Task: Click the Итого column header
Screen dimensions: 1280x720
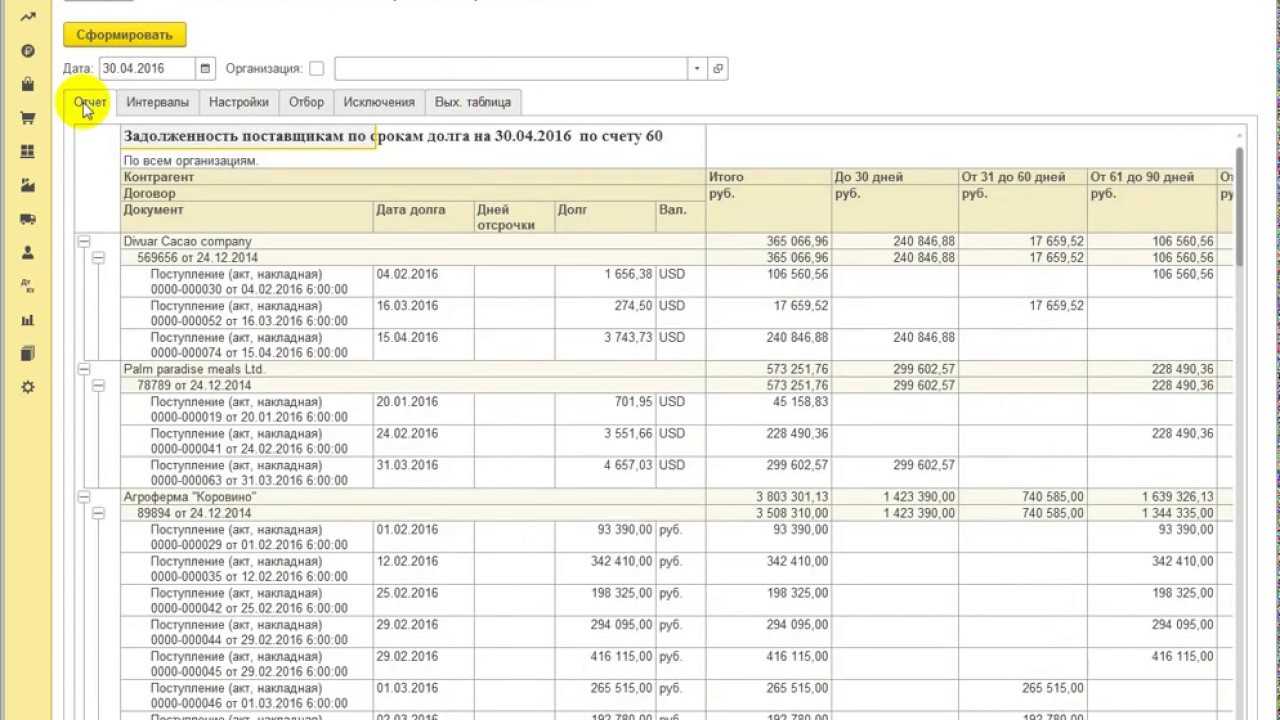Action: click(x=769, y=177)
